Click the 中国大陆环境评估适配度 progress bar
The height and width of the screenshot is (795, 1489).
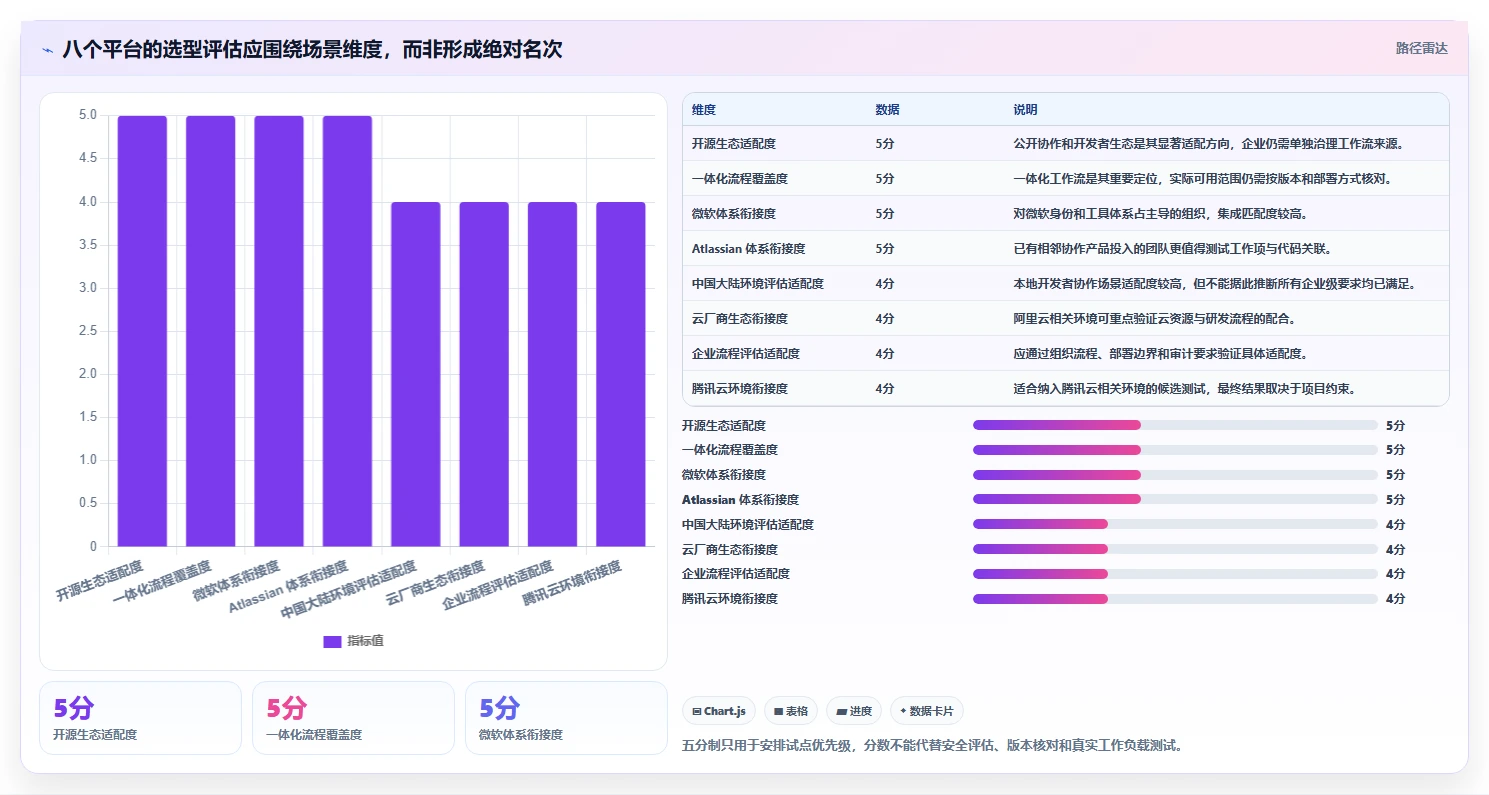[x=1175, y=524]
